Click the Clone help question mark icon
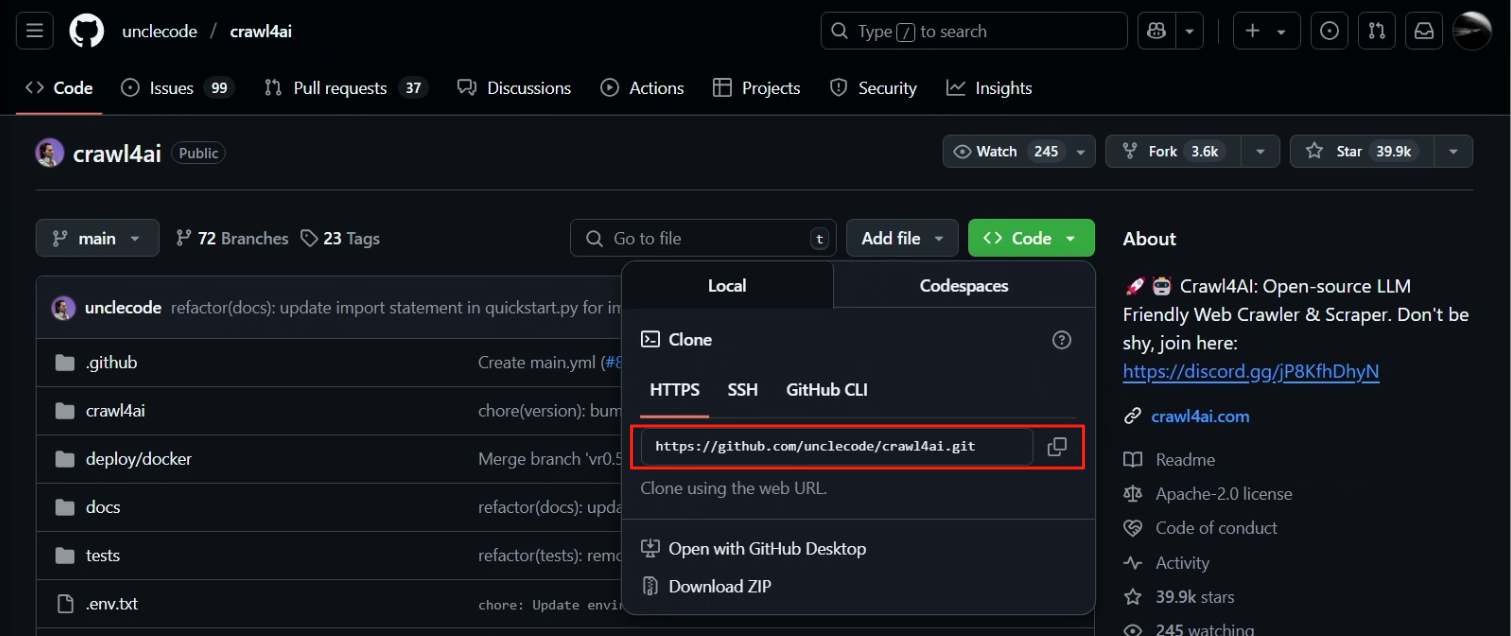This screenshot has width=1511, height=636. 1062,340
